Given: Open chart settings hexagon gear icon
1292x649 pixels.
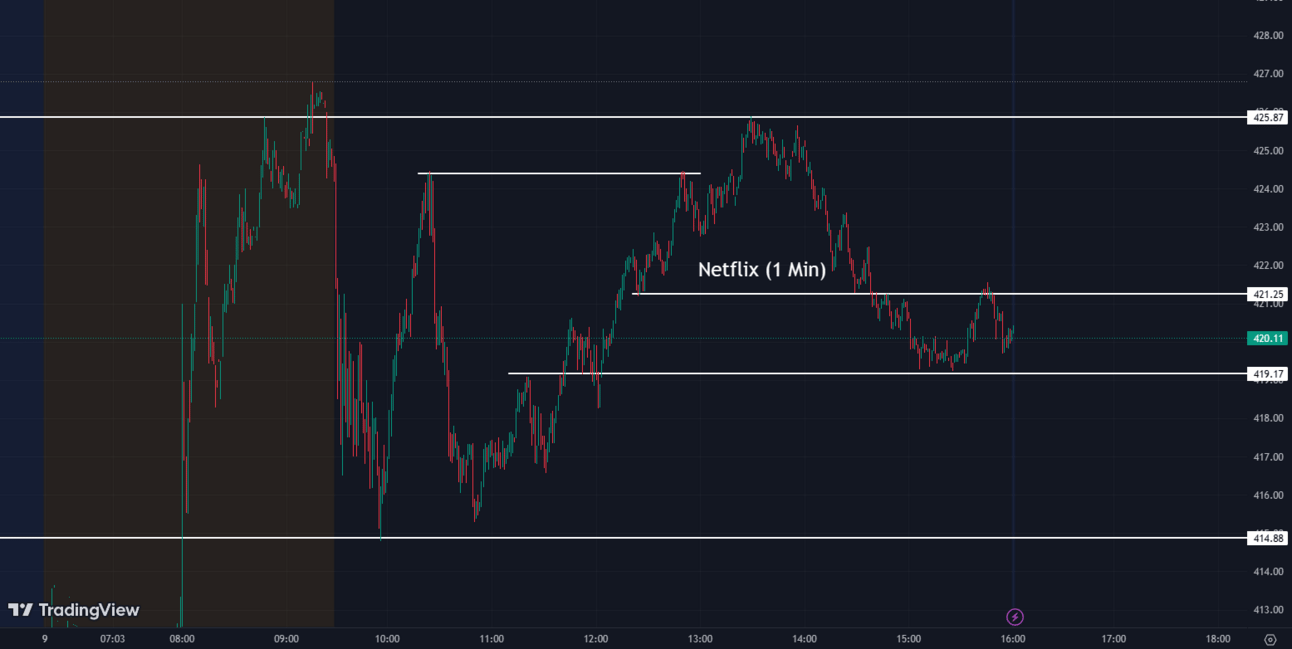Looking at the screenshot, I should (x=1270, y=639).
